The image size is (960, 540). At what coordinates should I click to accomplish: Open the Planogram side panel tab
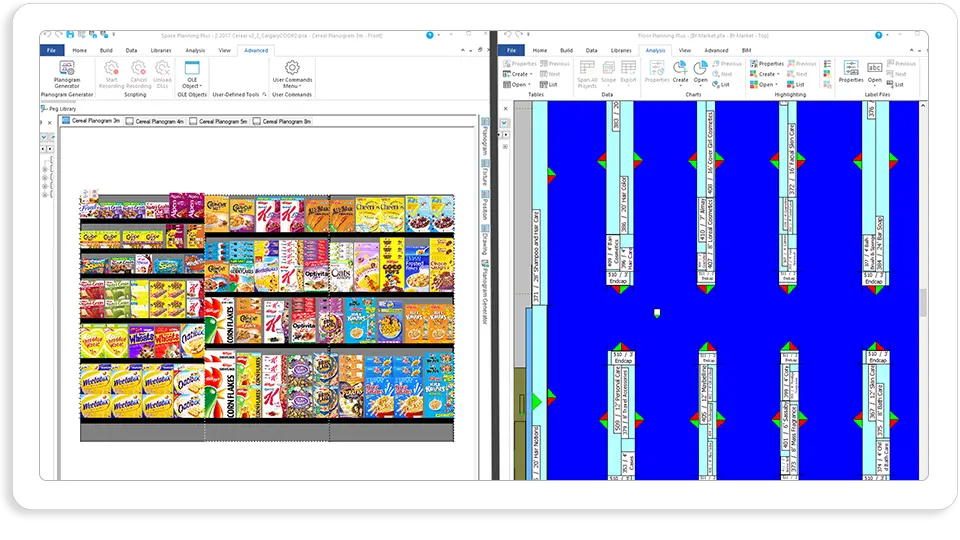coord(485,136)
